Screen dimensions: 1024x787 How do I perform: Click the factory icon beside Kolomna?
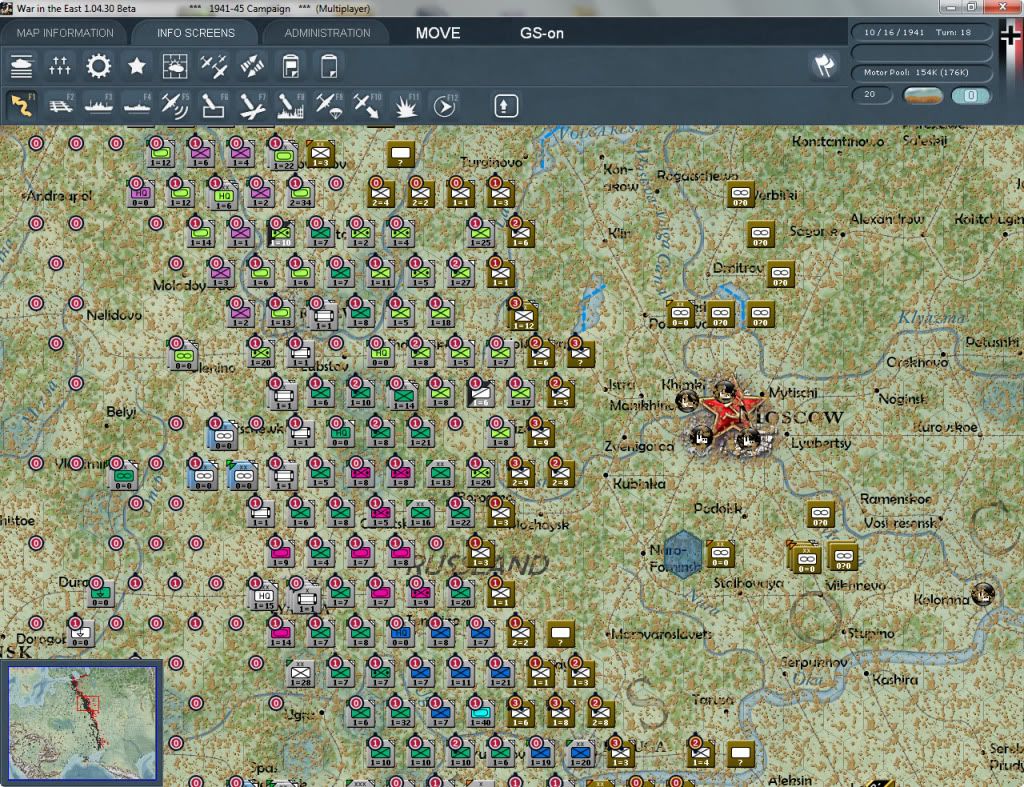(x=982, y=593)
